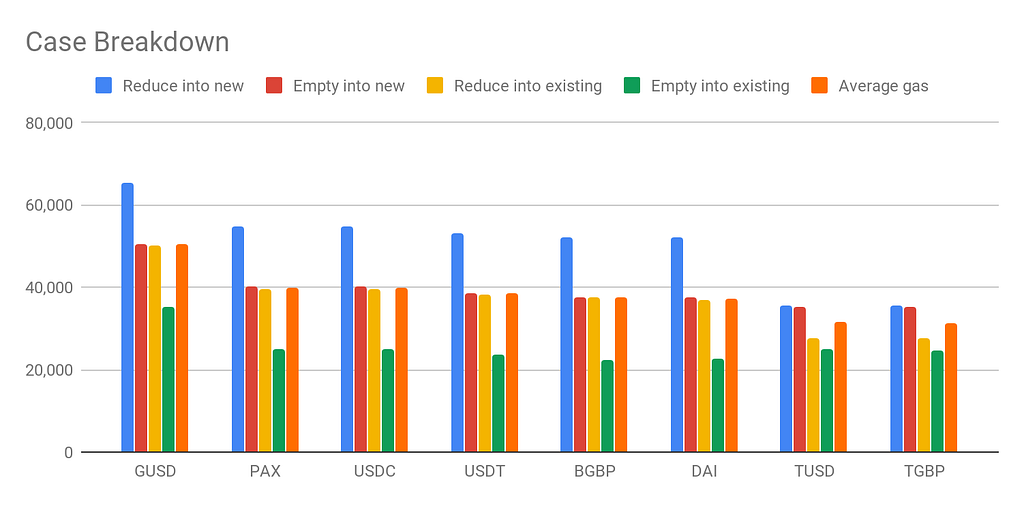The height and width of the screenshot is (506, 1024).
Task: Click the Reduce into new legend label
Action: click(183, 86)
